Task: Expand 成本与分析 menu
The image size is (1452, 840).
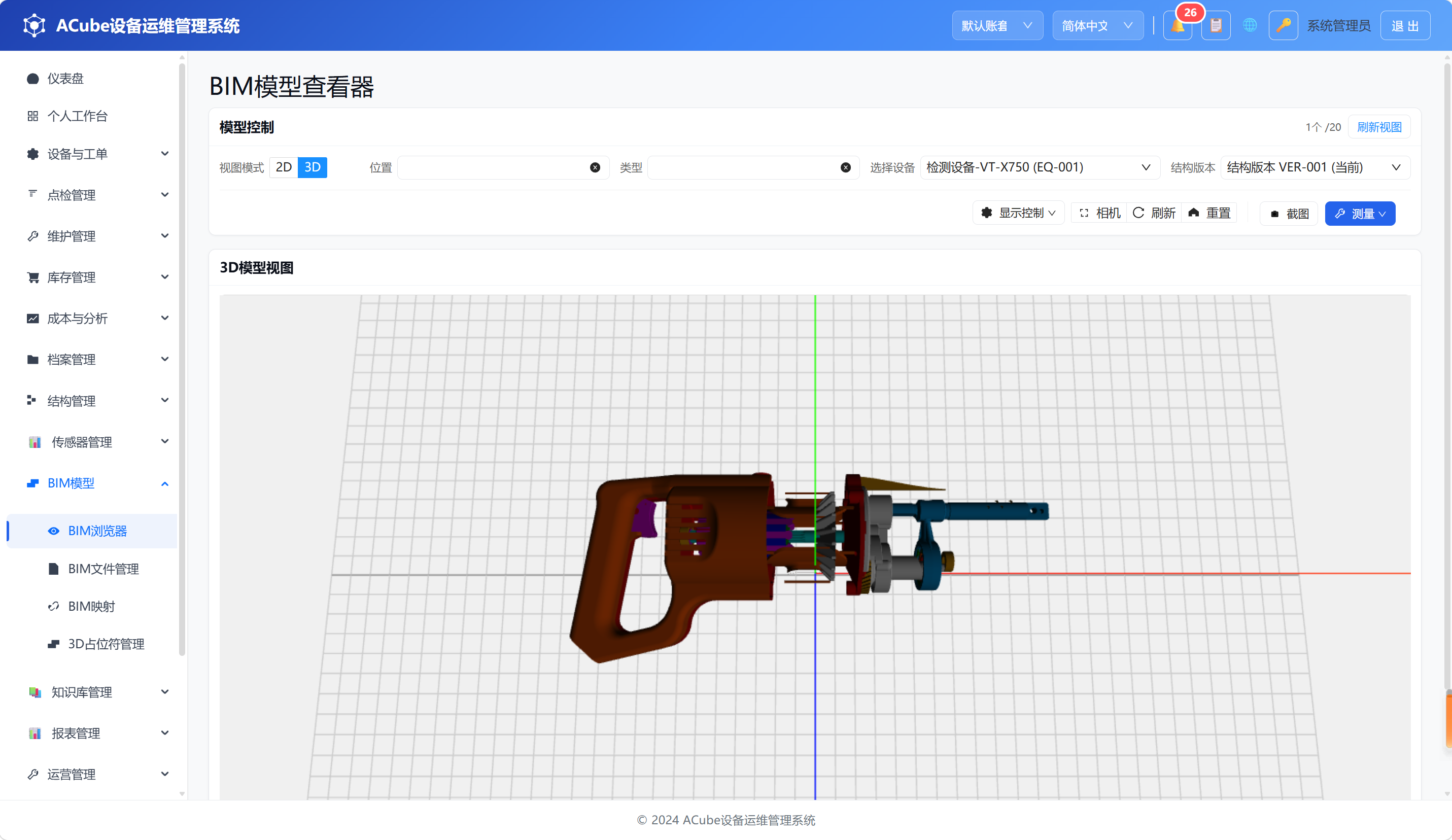Action: [x=92, y=319]
